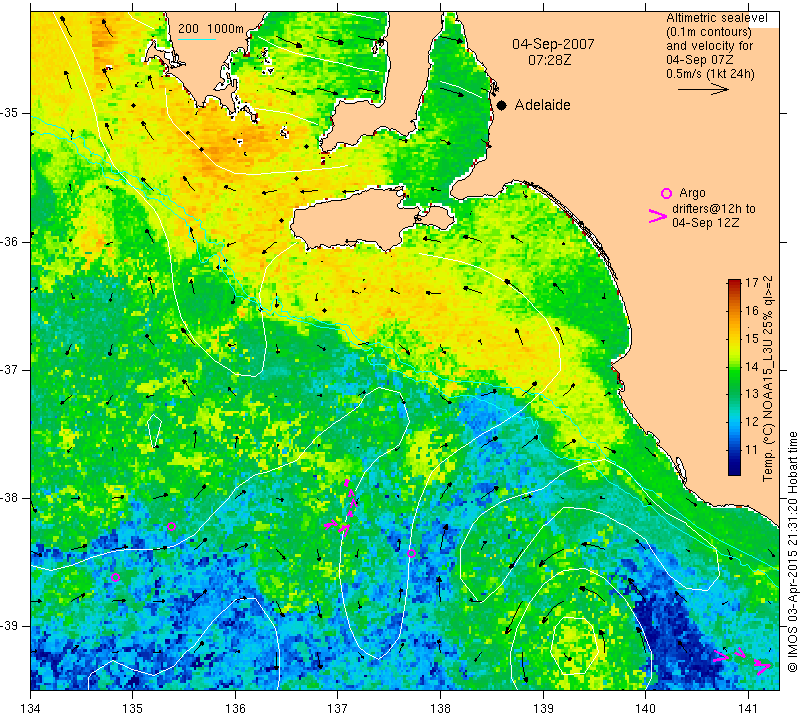Click the '07:28Z' time text

(549, 60)
